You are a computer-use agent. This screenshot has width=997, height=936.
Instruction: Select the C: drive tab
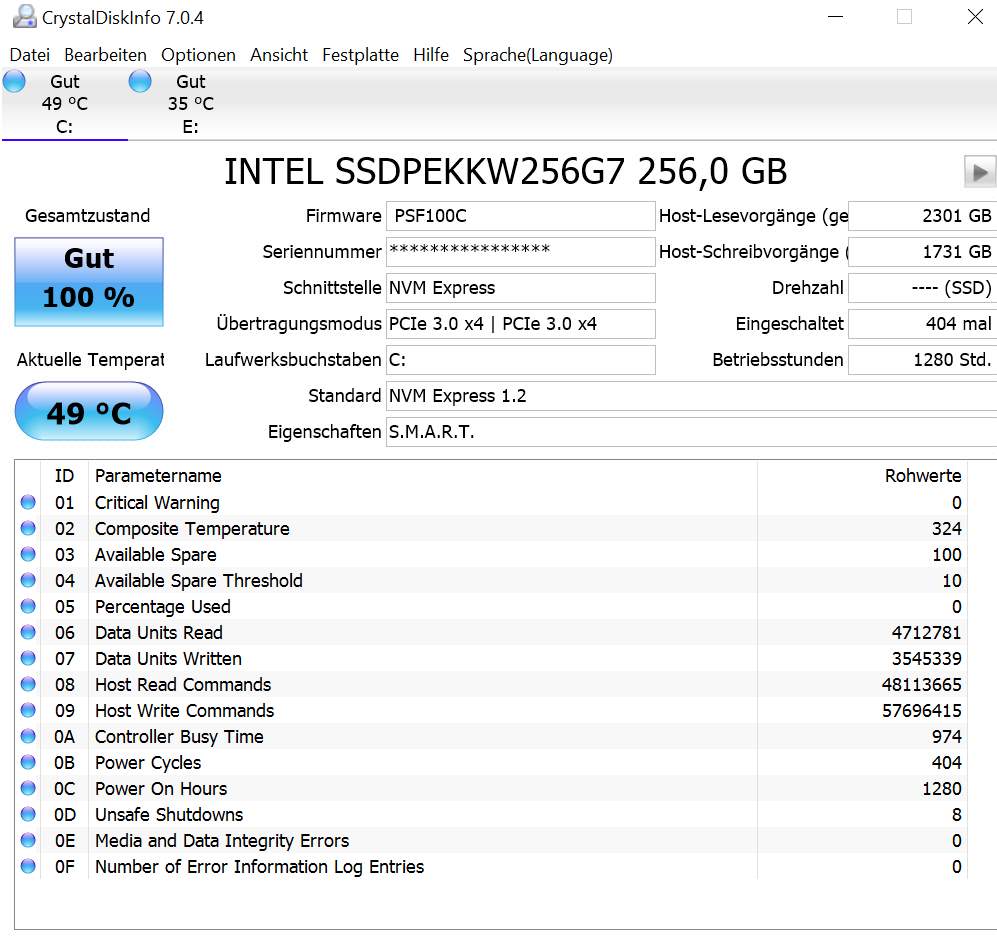click(x=65, y=104)
